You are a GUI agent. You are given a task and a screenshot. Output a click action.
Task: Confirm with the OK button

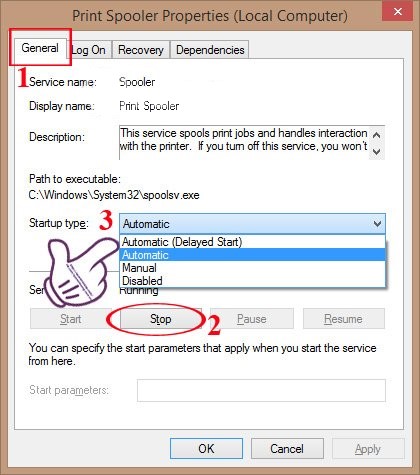pos(206,449)
